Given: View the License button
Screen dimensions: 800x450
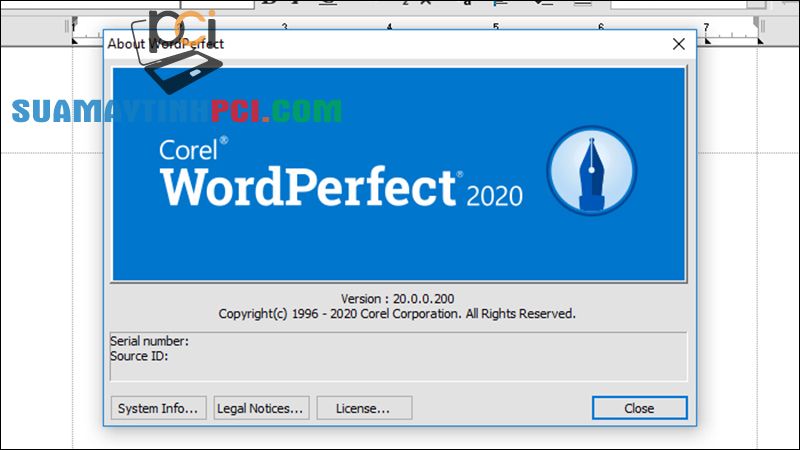Looking at the screenshot, I should click(x=364, y=408).
